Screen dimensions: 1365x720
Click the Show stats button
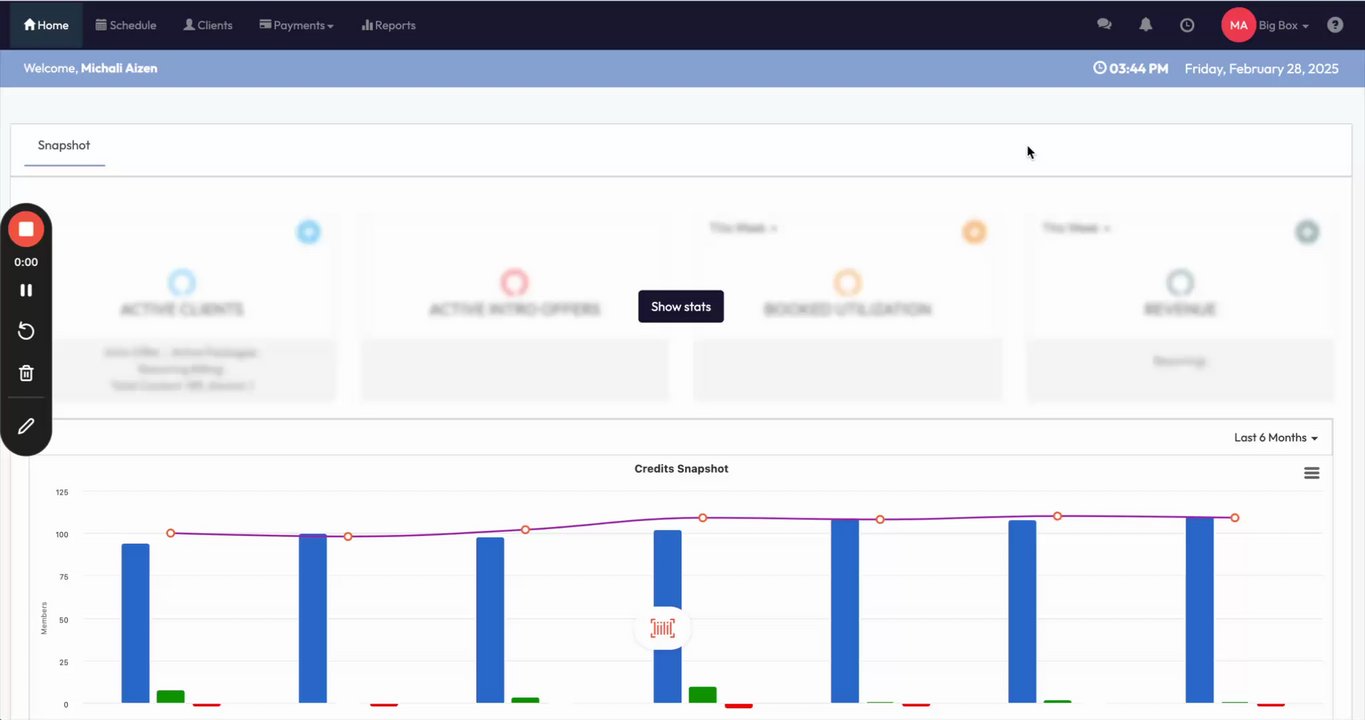click(x=681, y=306)
